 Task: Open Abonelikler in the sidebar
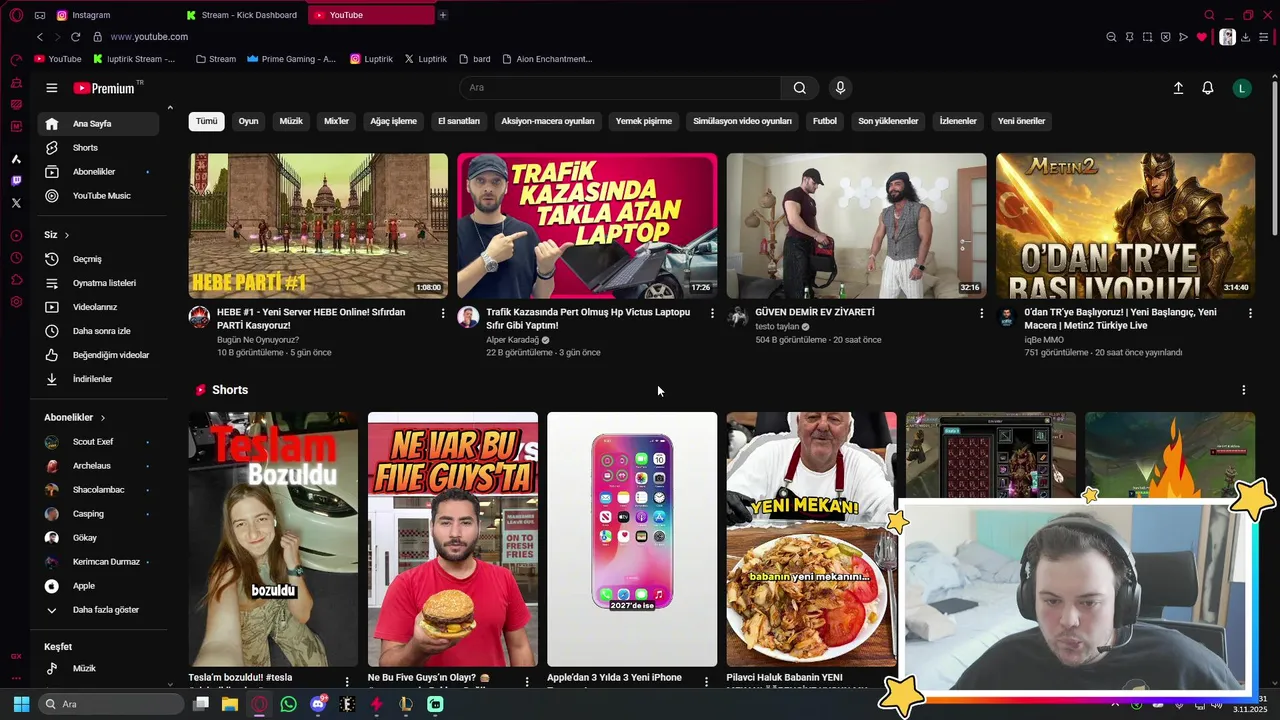pos(98,172)
